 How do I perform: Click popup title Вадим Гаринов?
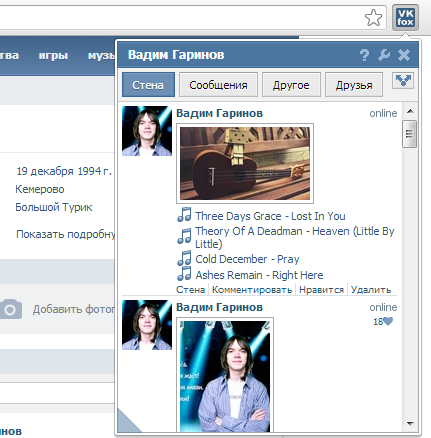pyautogui.click(x=176, y=55)
